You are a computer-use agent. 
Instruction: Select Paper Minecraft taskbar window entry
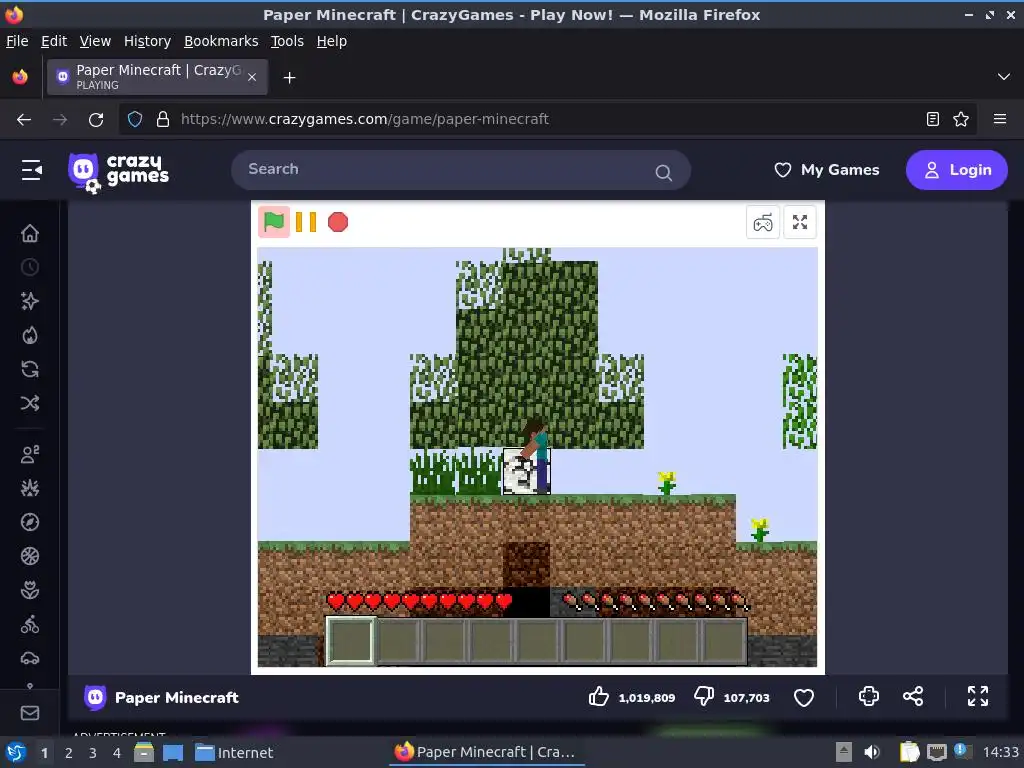(486, 752)
